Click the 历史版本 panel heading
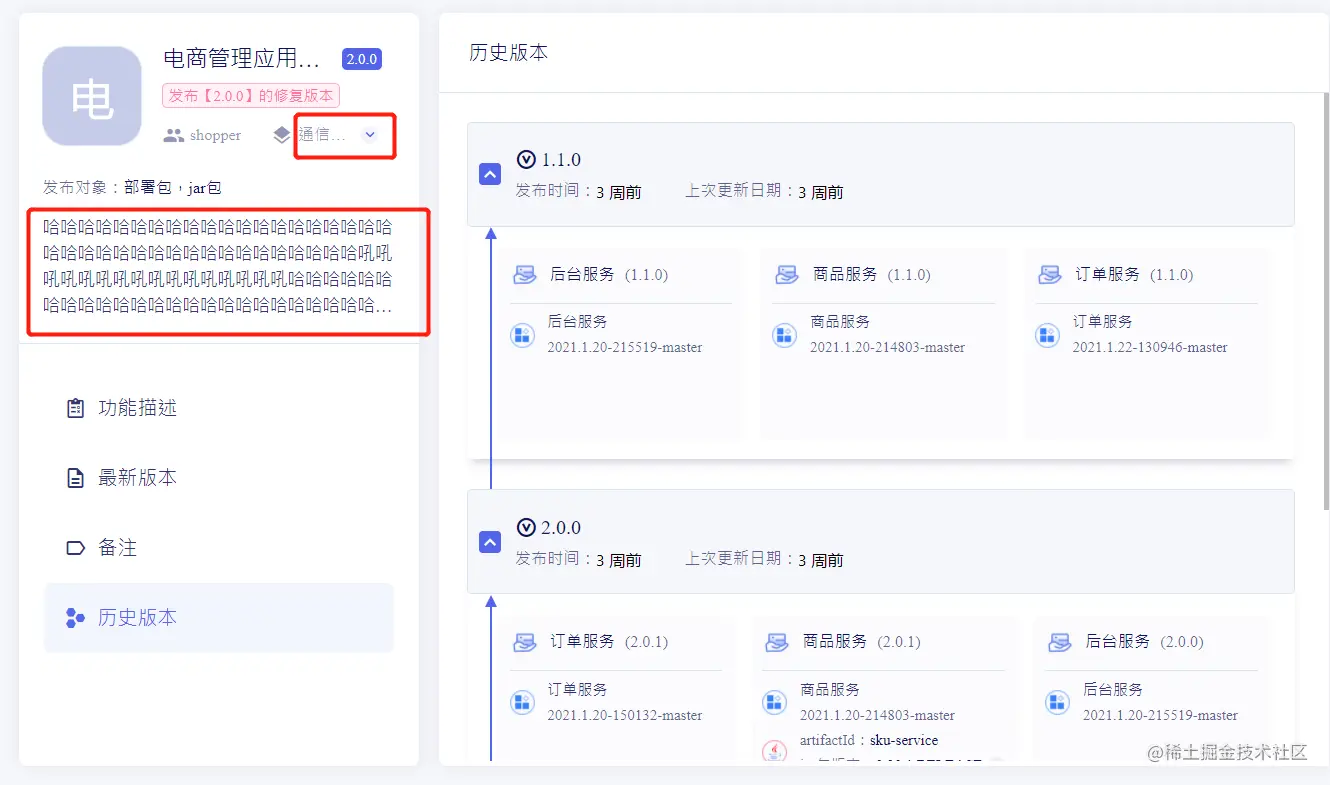1330x785 pixels. [x=509, y=53]
